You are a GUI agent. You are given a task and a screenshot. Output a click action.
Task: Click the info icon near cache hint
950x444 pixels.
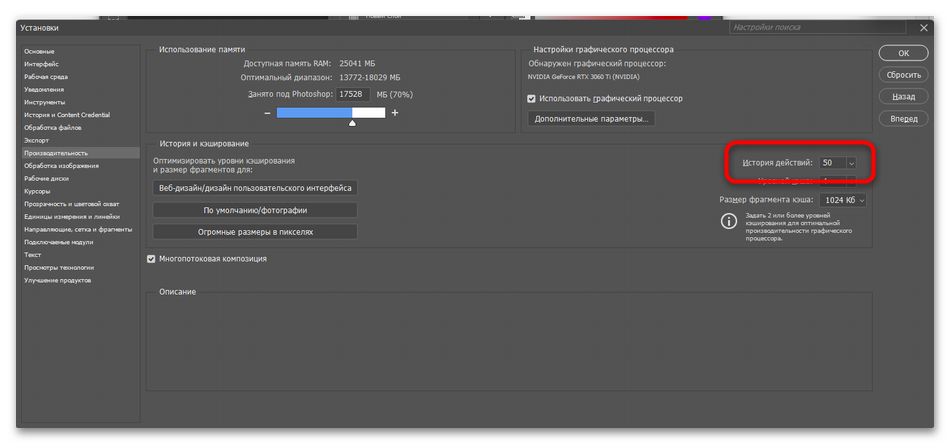[x=727, y=222]
